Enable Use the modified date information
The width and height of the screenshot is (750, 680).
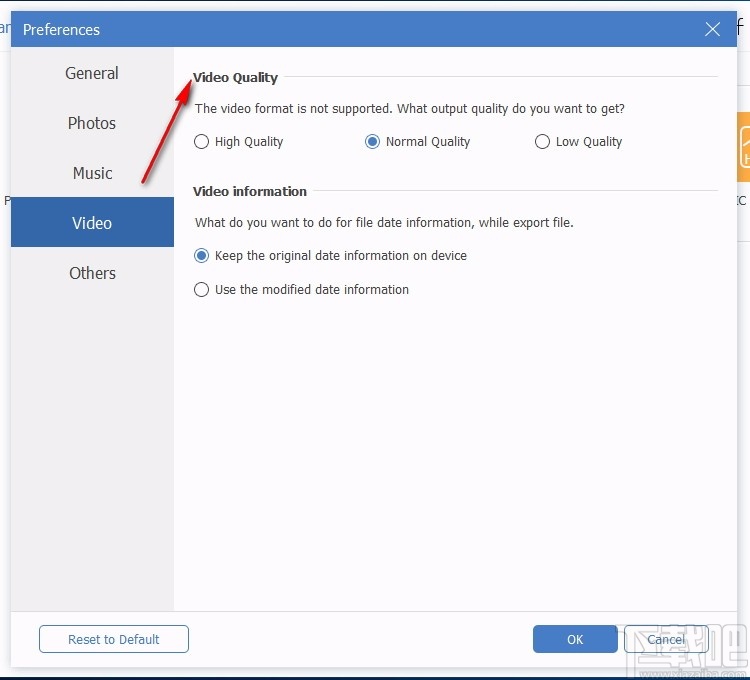(x=202, y=290)
